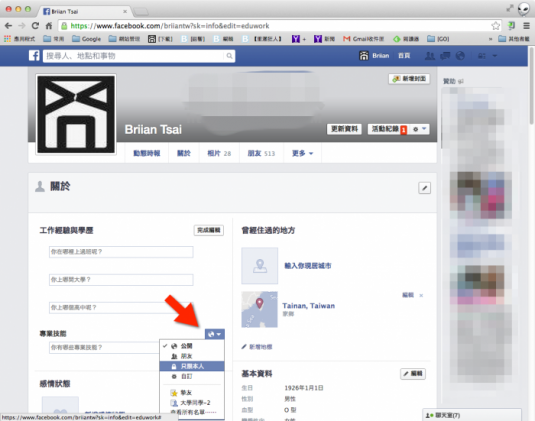Image resolution: width=535 pixels, height=421 pixels.
Task: Open the Google bookmarks folder
Action: pyautogui.click(x=87, y=39)
